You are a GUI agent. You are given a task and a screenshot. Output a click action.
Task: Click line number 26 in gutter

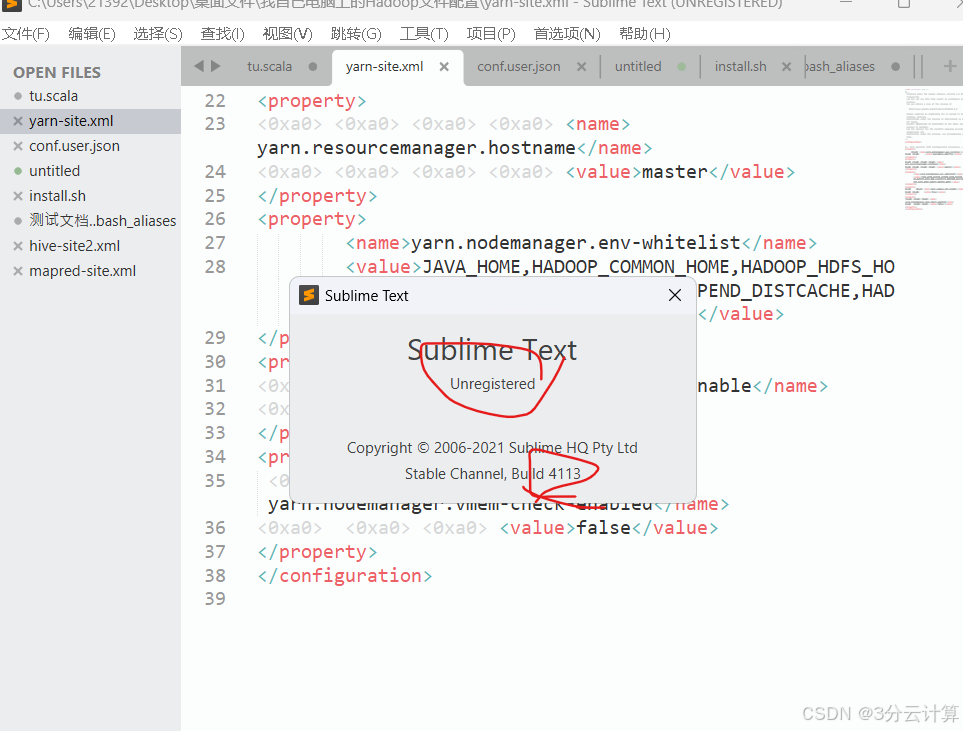pyautogui.click(x=215, y=219)
